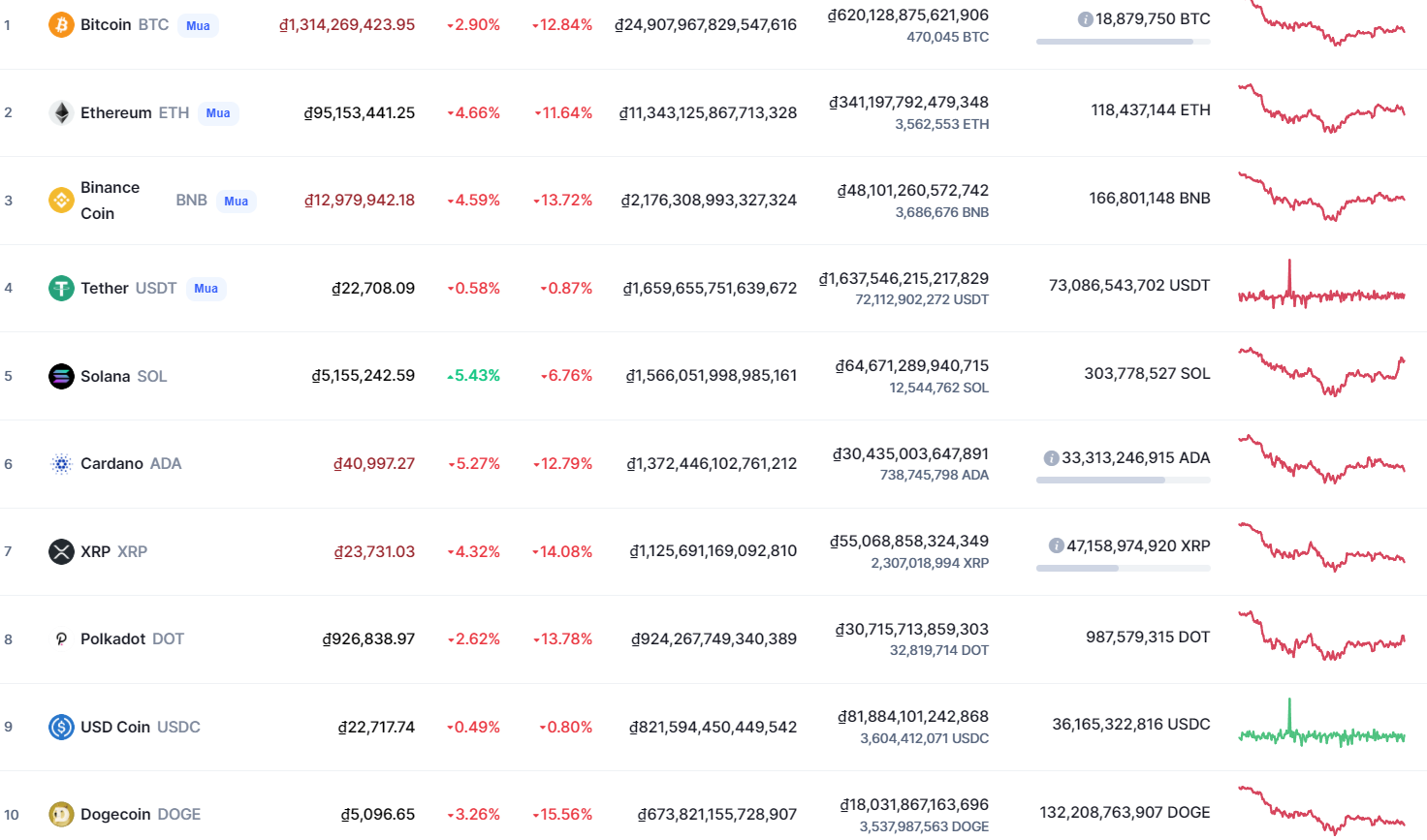The width and height of the screenshot is (1427, 840).
Task: Open Solana 24h volume 12,544,762 SOL link
Action: 938,388
